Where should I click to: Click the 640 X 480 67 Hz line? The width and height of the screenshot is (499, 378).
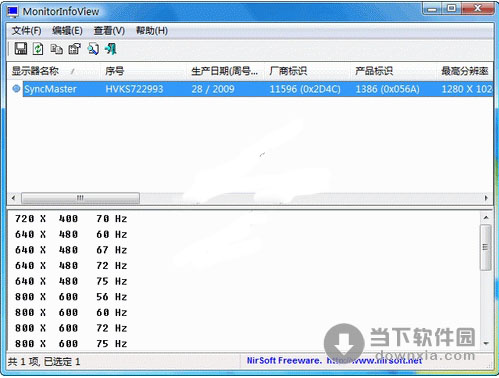coord(71,250)
